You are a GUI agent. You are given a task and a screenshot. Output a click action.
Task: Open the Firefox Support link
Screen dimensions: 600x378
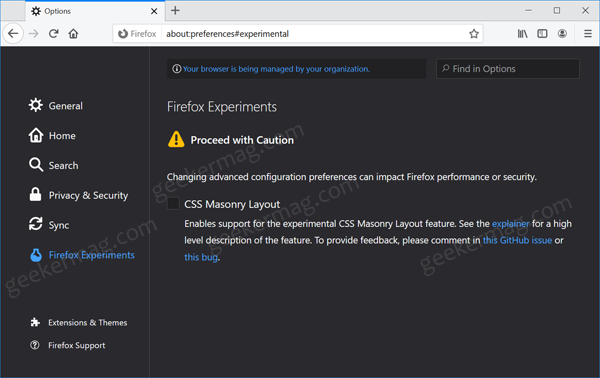click(77, 345)
